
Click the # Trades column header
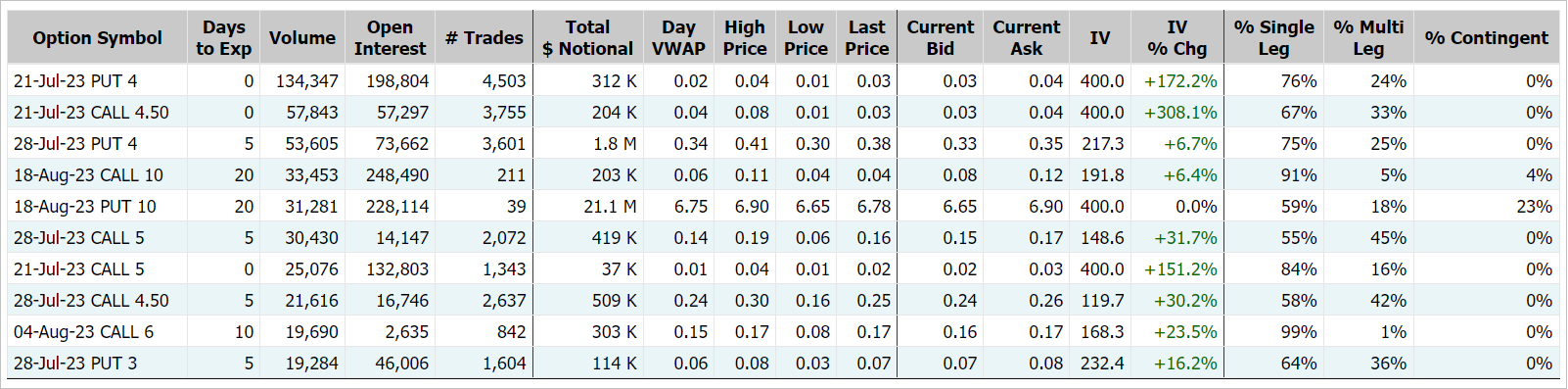click(x=484, y=38)
